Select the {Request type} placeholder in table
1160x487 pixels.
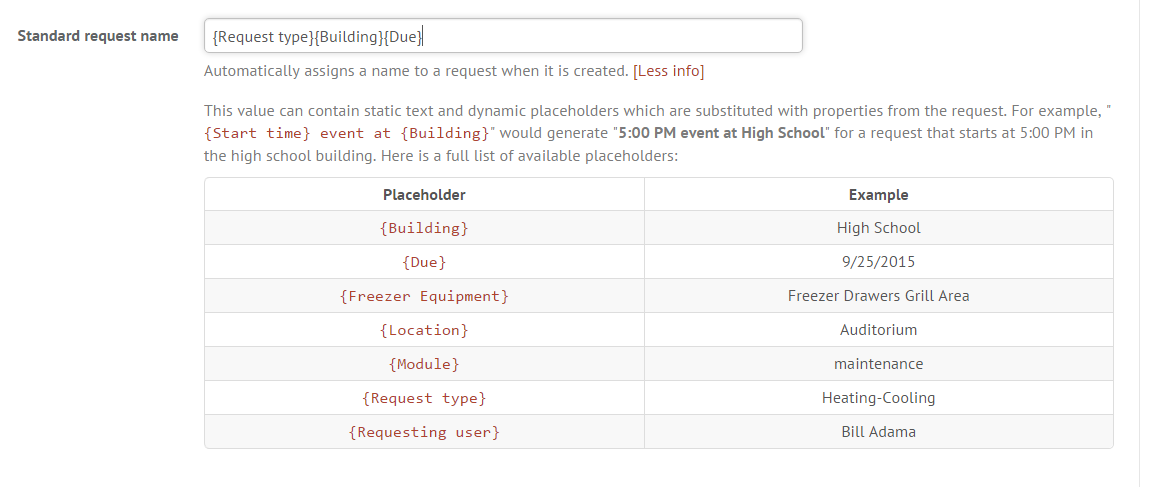click(424, 398)
